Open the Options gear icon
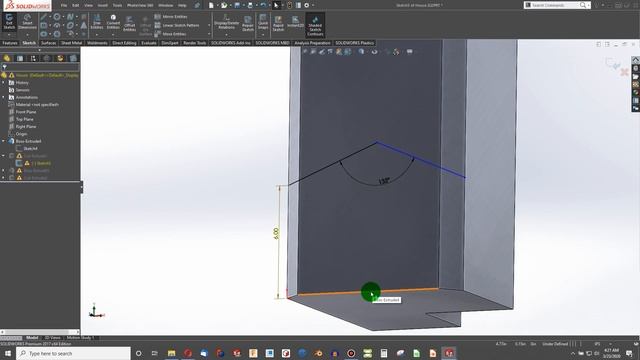The image size is (640, 360). coord(307,5)
